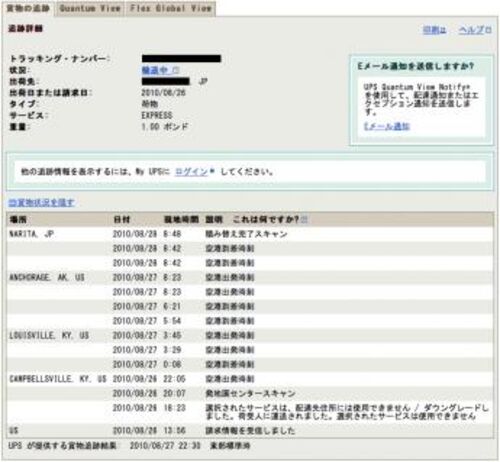Click the Eメール通知 box heading
Screen dimensions: 500x462
415,66
